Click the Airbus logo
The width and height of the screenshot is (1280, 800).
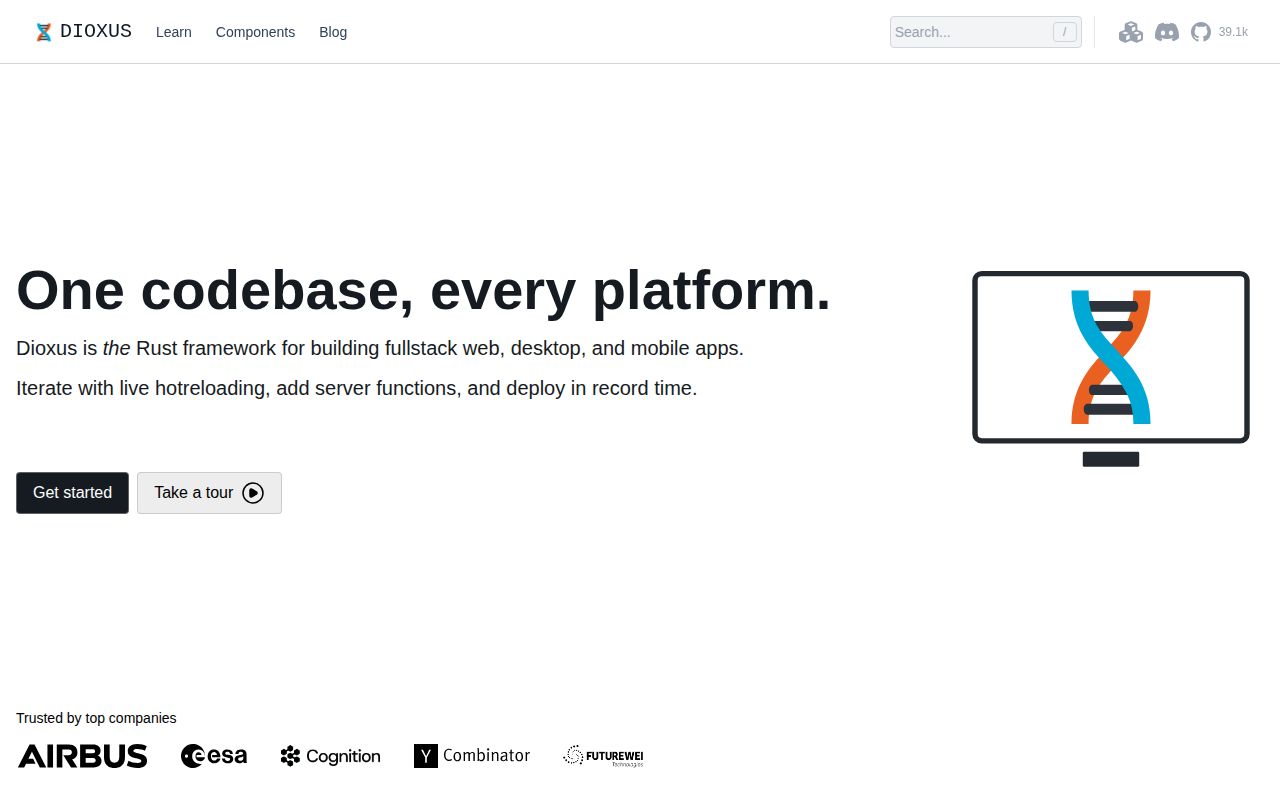[83, 756]
